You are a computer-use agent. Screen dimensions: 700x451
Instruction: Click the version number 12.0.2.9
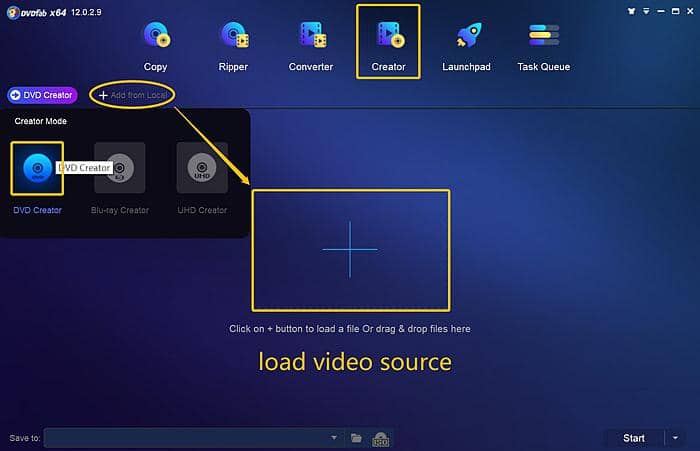(x=86, y=12)
